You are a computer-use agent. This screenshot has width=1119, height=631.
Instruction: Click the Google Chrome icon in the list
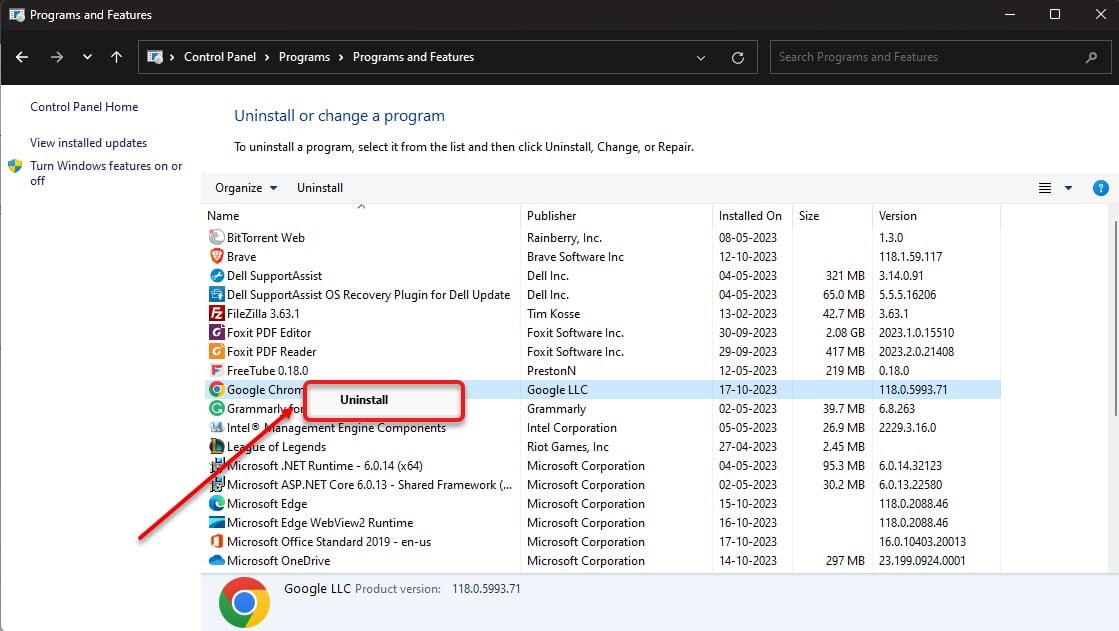[x=216, y=390]
